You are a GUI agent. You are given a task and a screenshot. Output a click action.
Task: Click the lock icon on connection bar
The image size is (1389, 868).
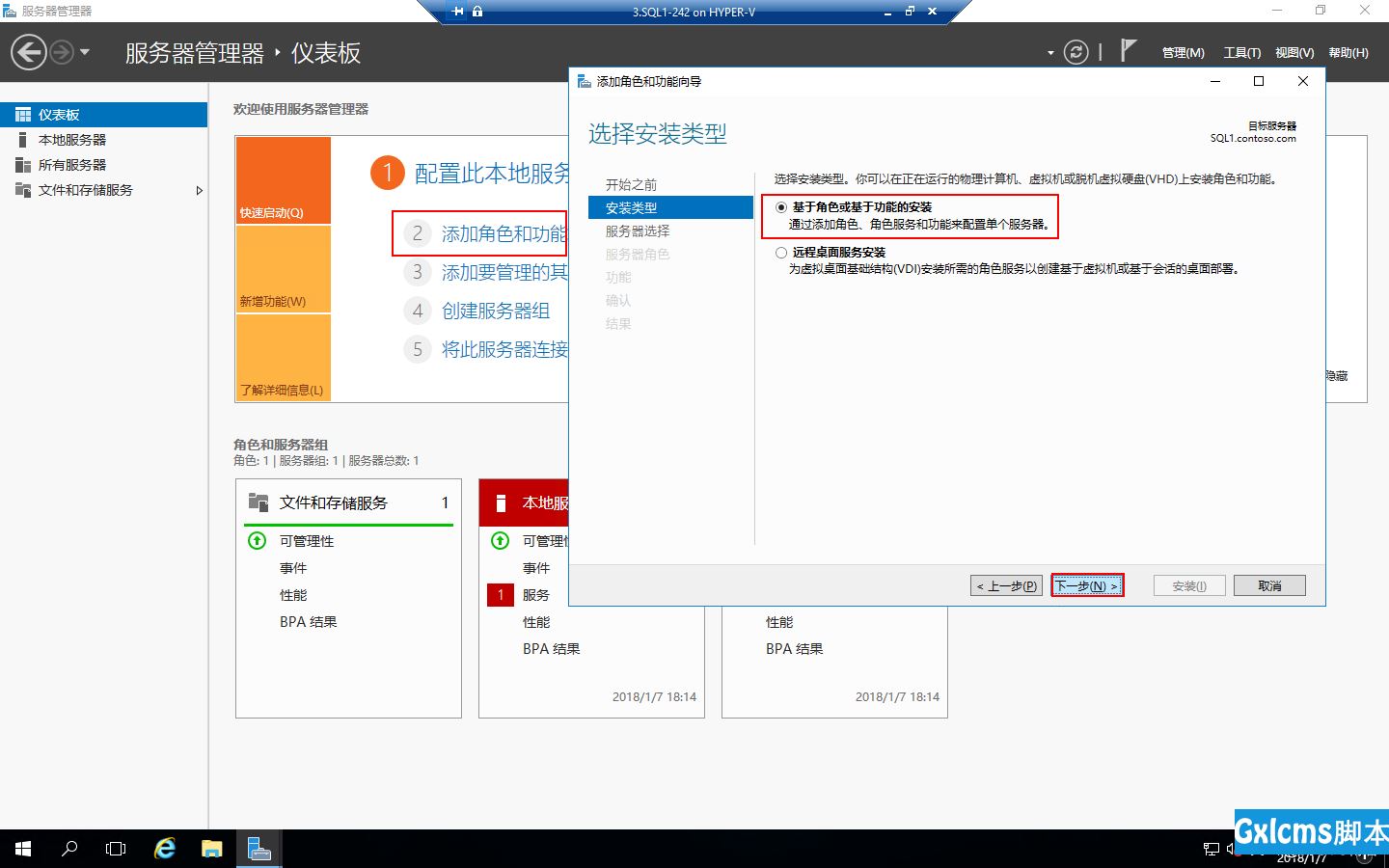point(477,12)
